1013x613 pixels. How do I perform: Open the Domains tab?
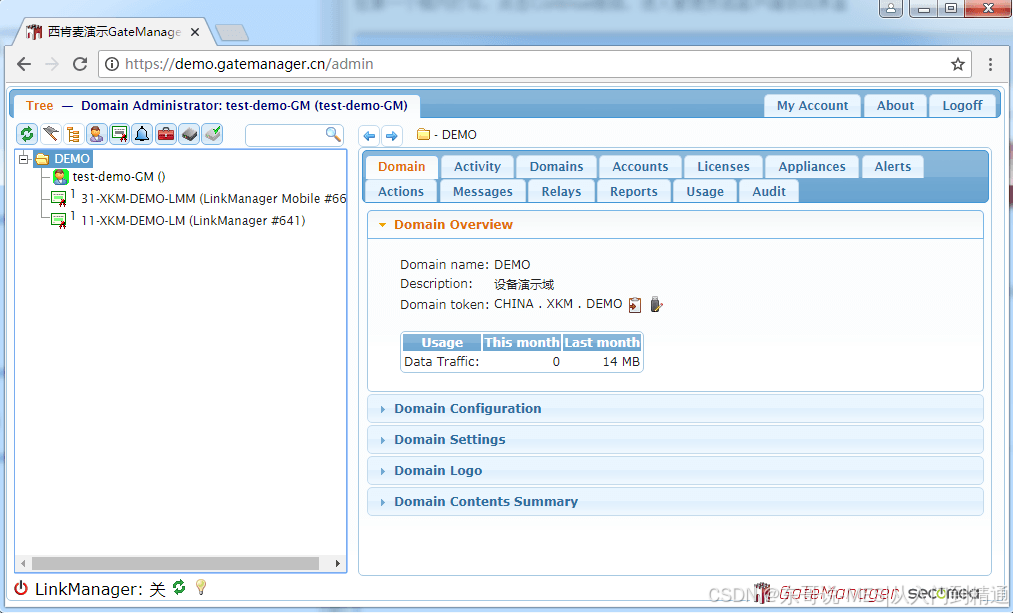(x=556, y=167)
